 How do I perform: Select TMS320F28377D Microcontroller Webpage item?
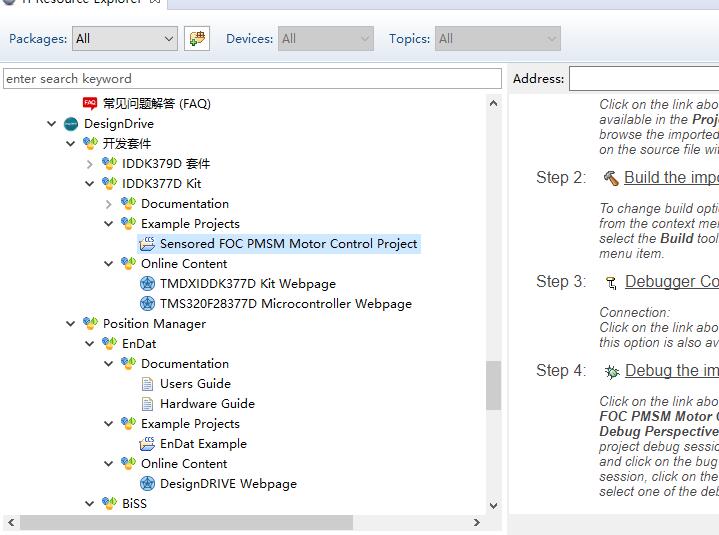tap(285, 304)
